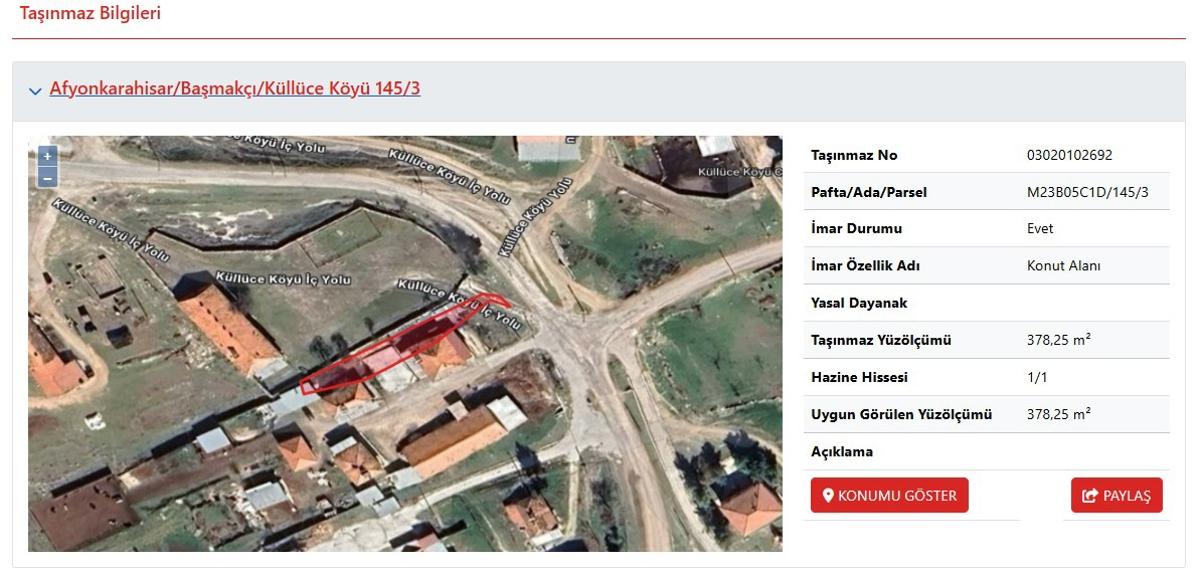Zoom out the map with minus icon
The image size is (1200, 572).
point(47,178)
